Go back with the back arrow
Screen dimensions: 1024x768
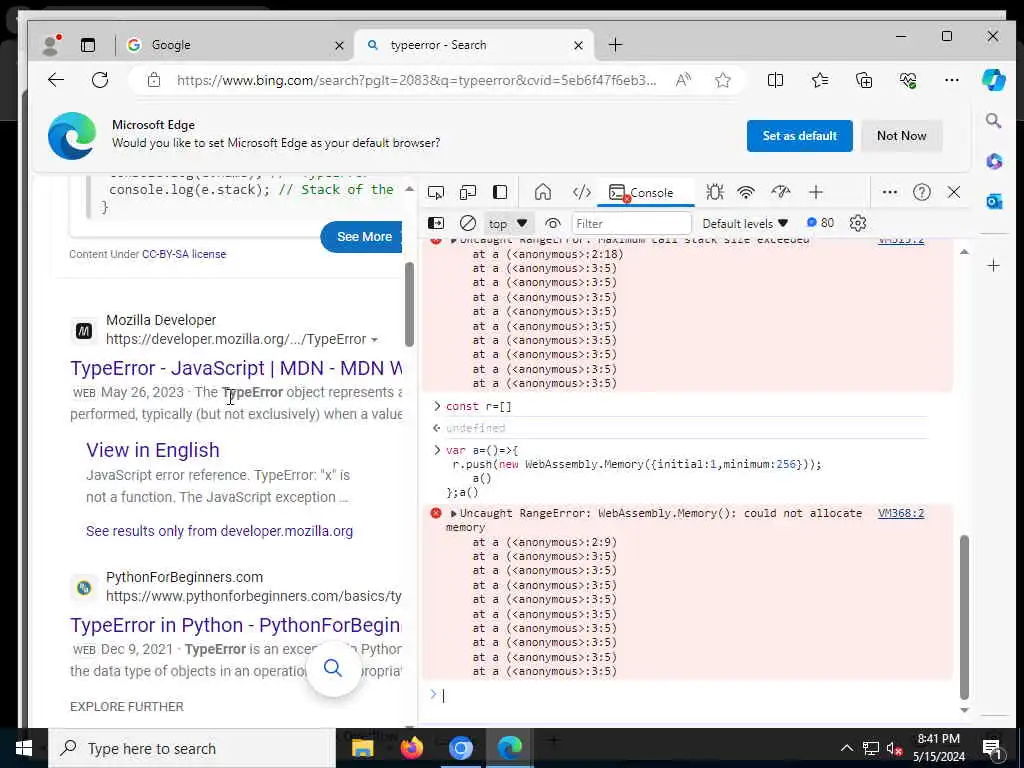point(56,80)
